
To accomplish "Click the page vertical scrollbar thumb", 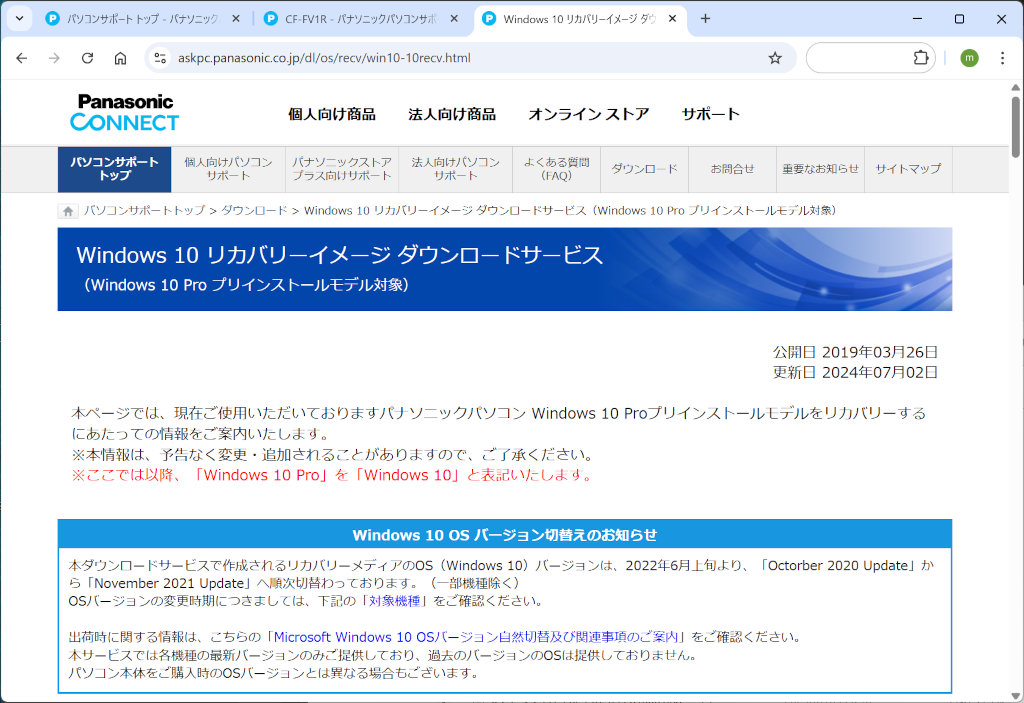I will [x=1016, y=127].
